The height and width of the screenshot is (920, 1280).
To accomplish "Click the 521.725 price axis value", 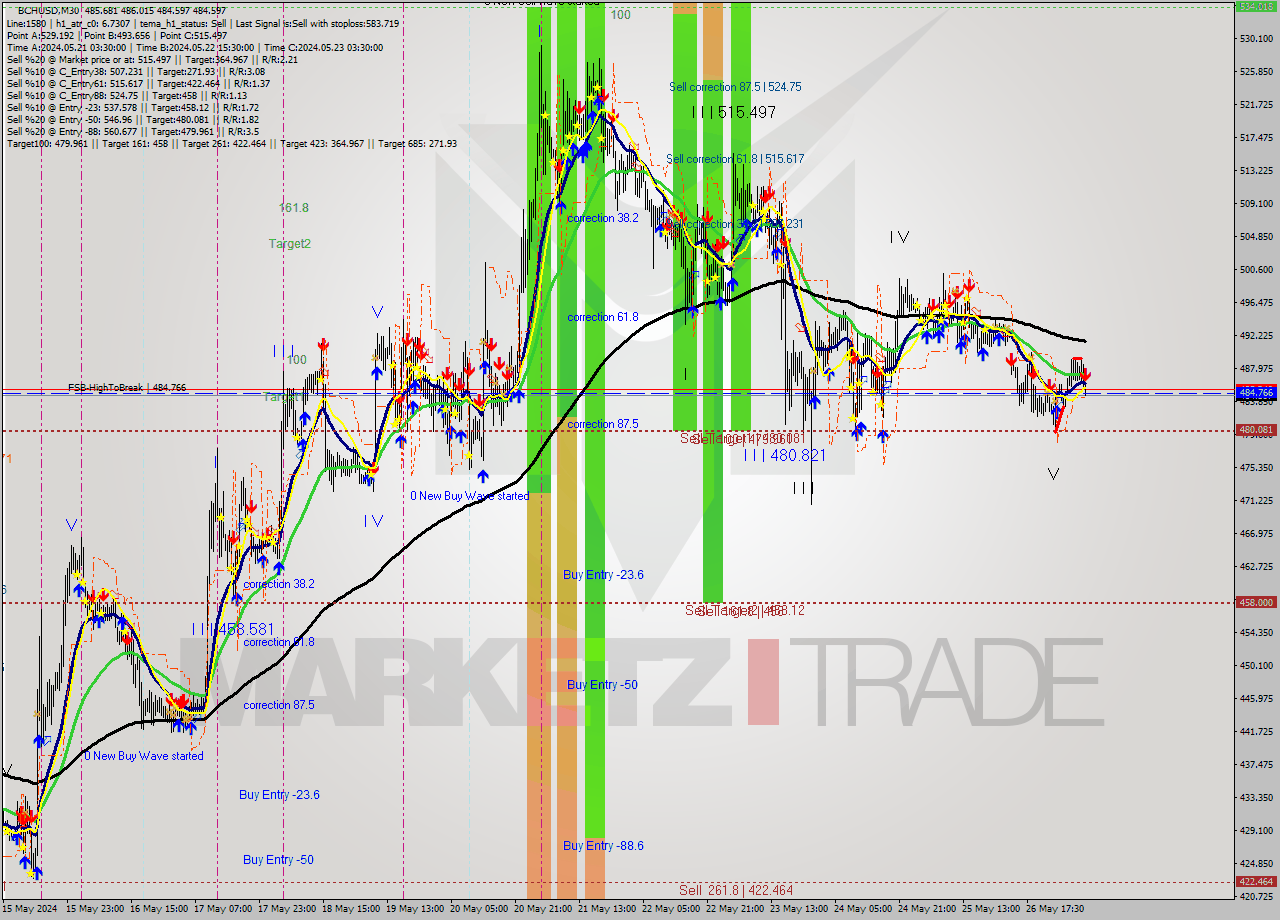I will point(1256,104).
